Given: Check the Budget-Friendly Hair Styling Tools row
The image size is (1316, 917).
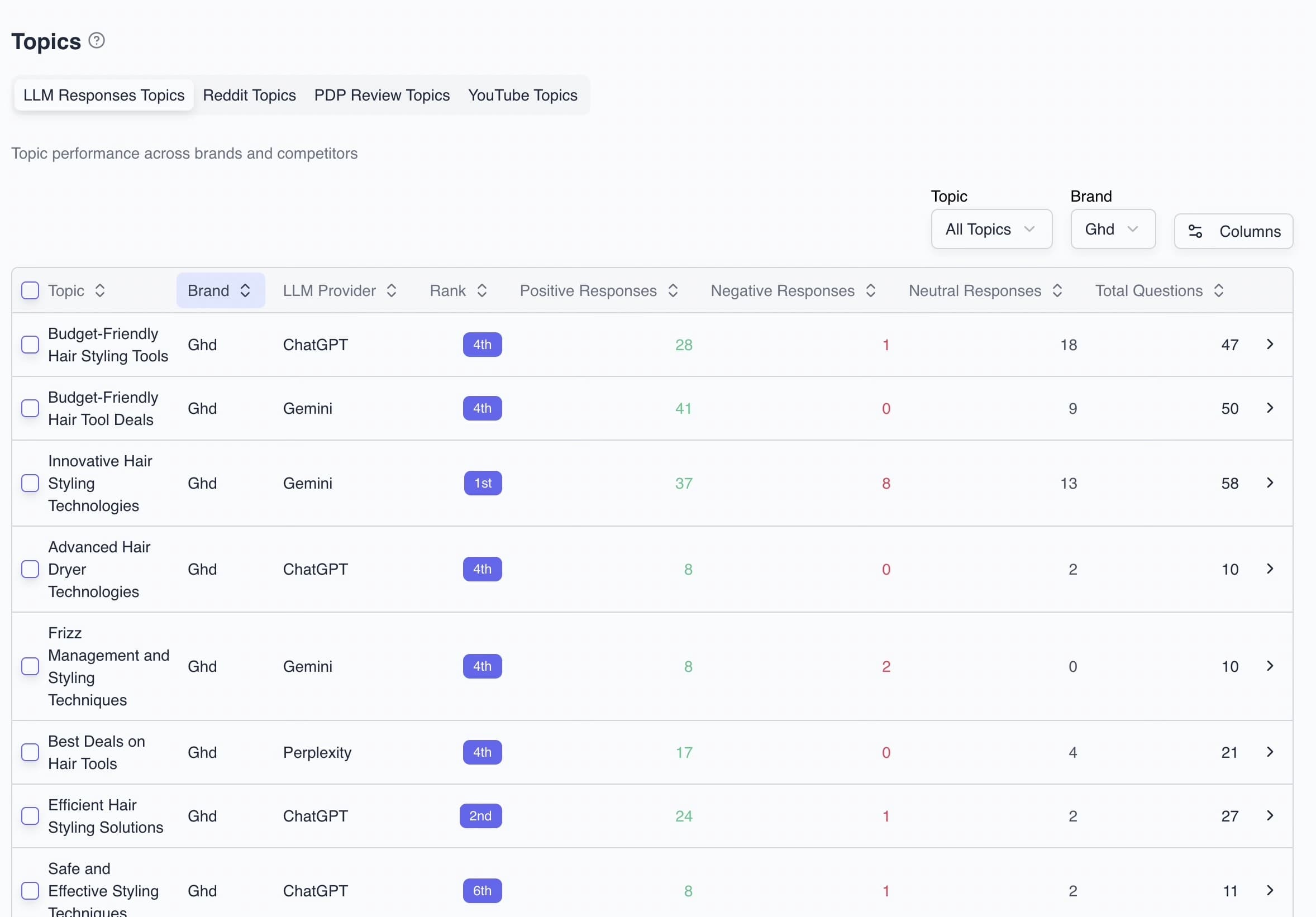Looking at the screenshot, I should click(x=30, y=345).
